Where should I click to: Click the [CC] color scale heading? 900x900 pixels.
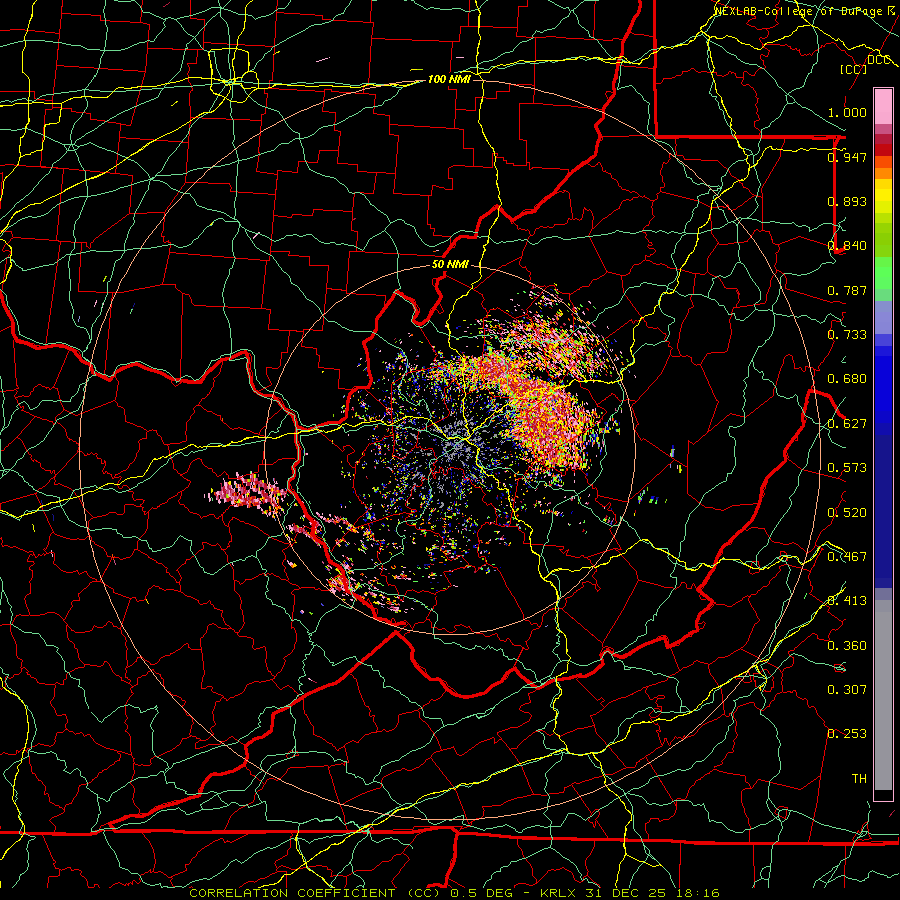(854, 69)
